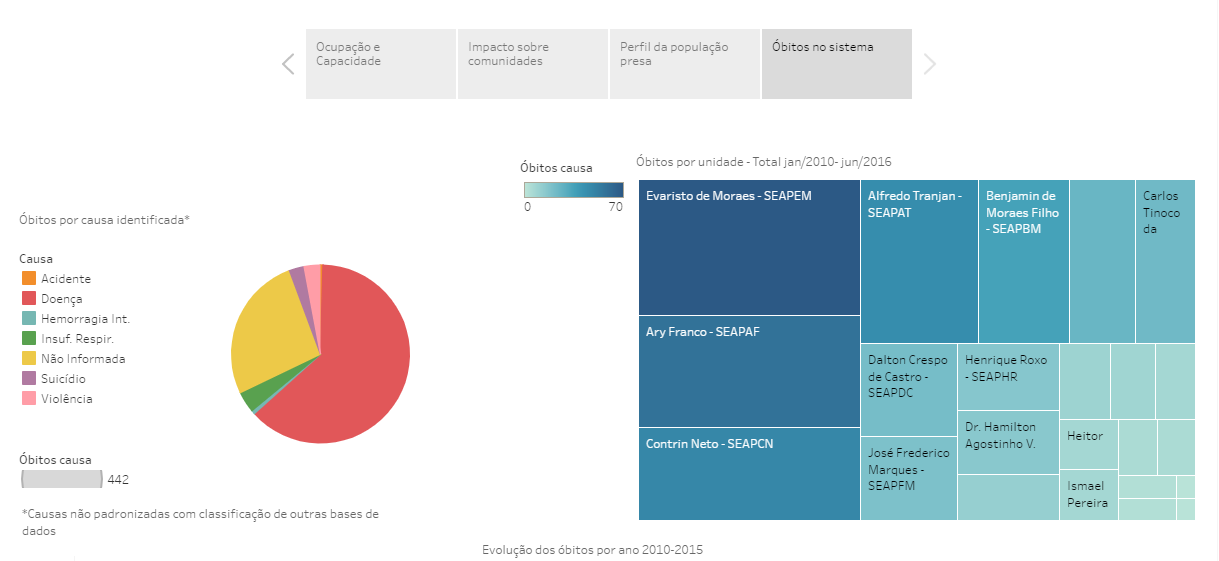Click the purple Suicídio legend swatch
Viewport: 1219px width, 561px height.
(28, 379)
